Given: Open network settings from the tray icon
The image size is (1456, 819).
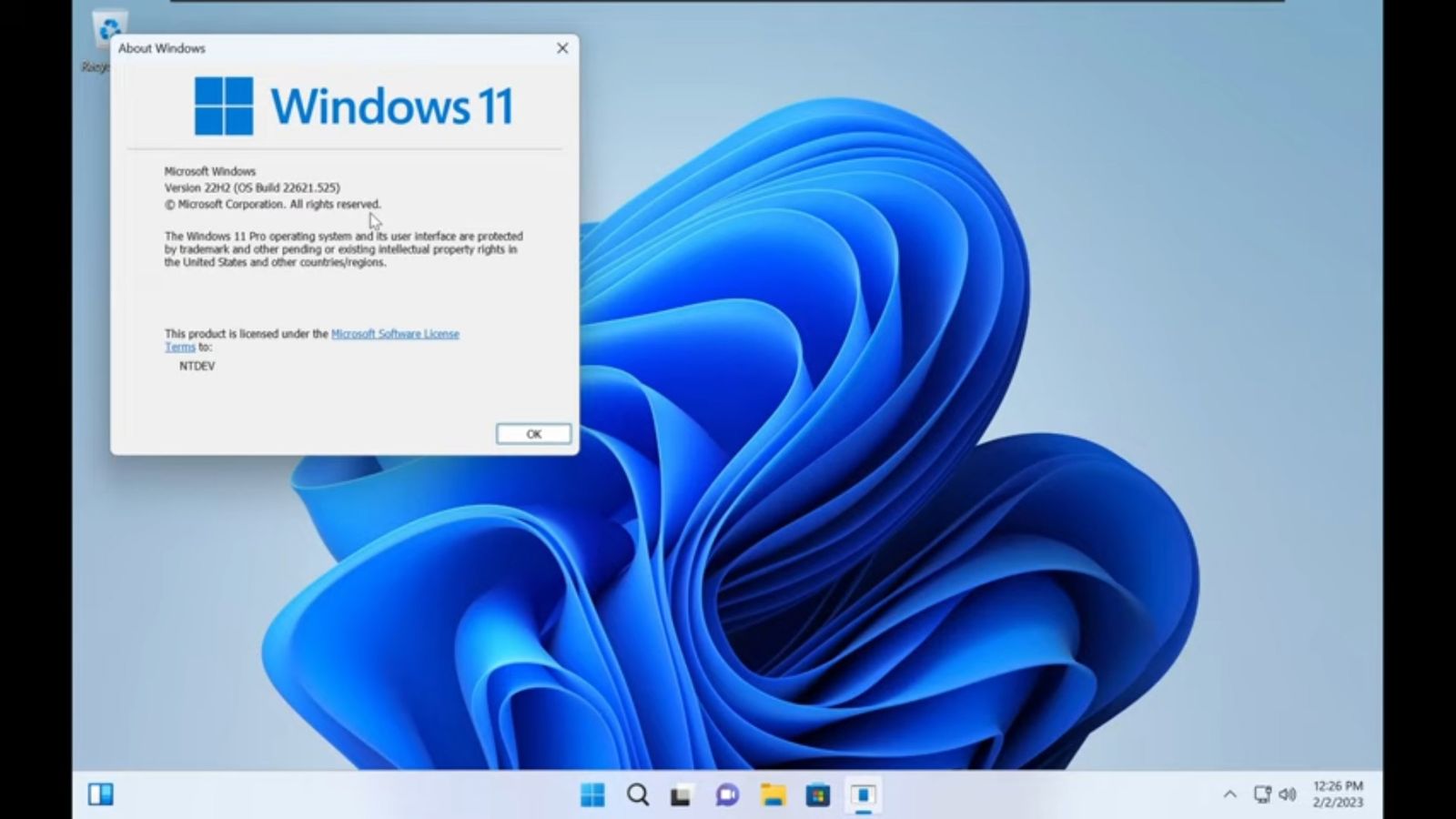Looking at the screenshot, I should [x=1263, y=794].
